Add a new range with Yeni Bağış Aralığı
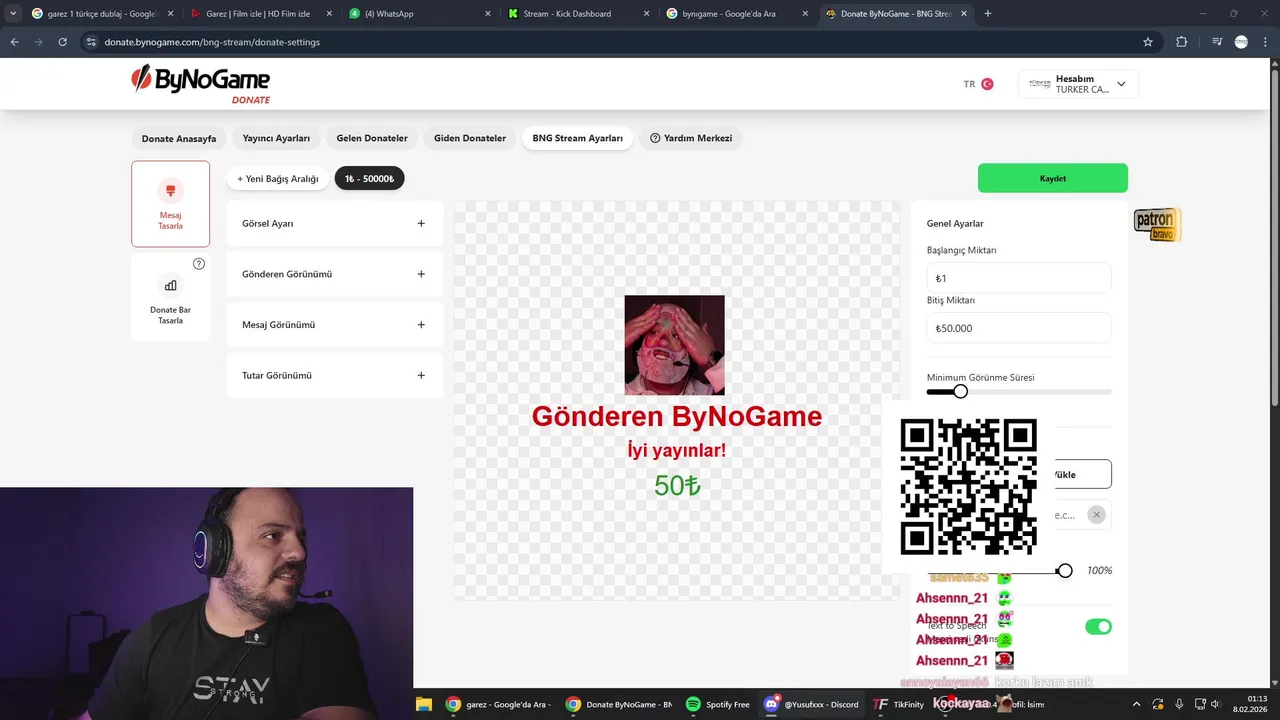Viewport: 1280px width, 720px height. [x=278, y=179]
